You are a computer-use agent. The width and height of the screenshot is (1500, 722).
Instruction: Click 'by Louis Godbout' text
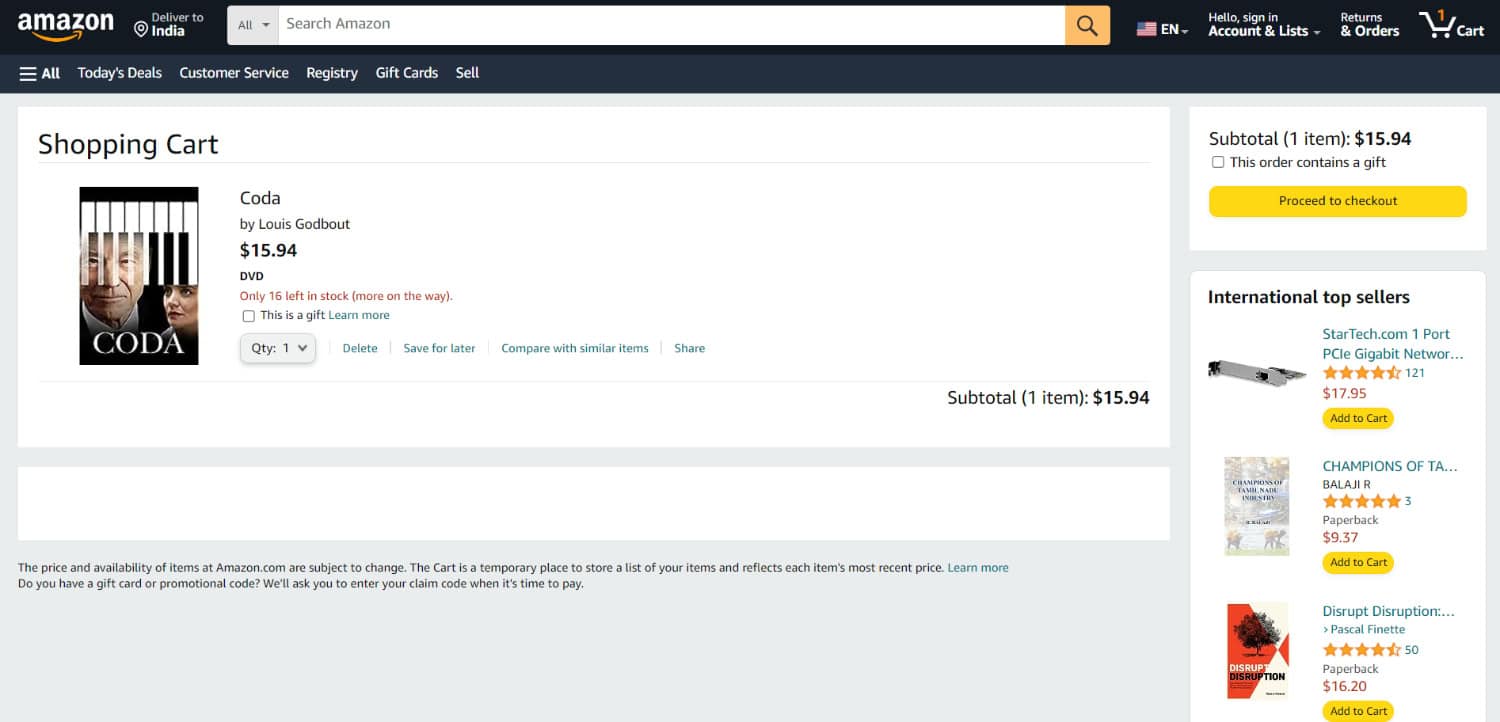tap(295, 224)
